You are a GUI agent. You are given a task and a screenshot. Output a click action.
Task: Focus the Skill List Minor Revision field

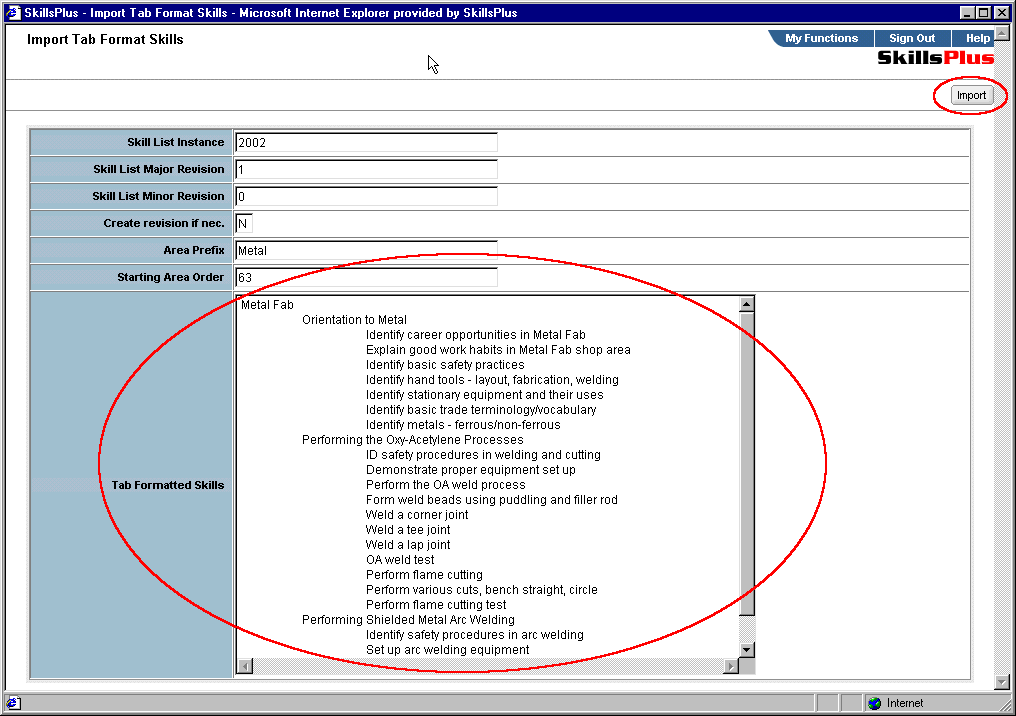[x=366, y=196]
